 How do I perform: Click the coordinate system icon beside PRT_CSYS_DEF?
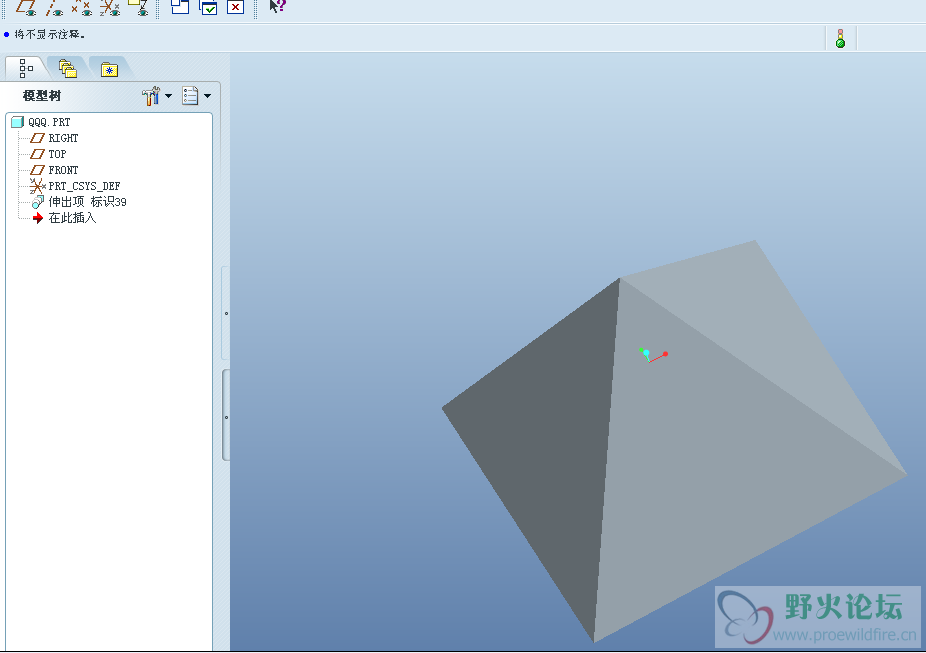pyautogui.click(x=37, y=186)
